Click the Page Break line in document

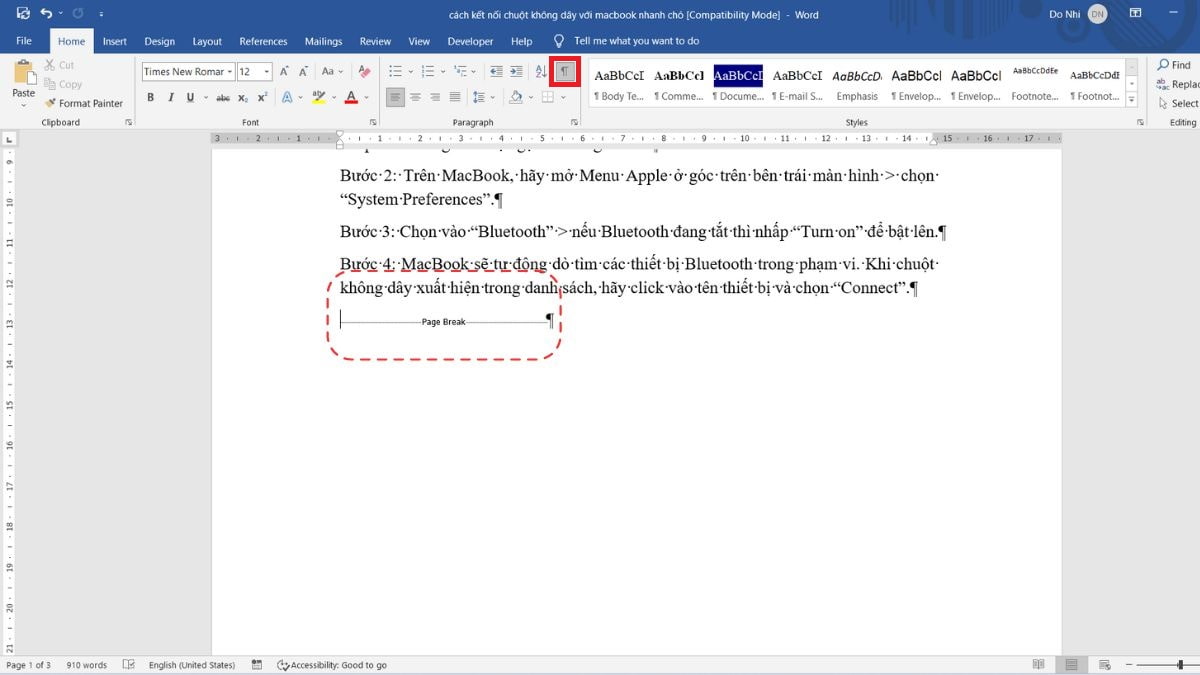(444, 322)
